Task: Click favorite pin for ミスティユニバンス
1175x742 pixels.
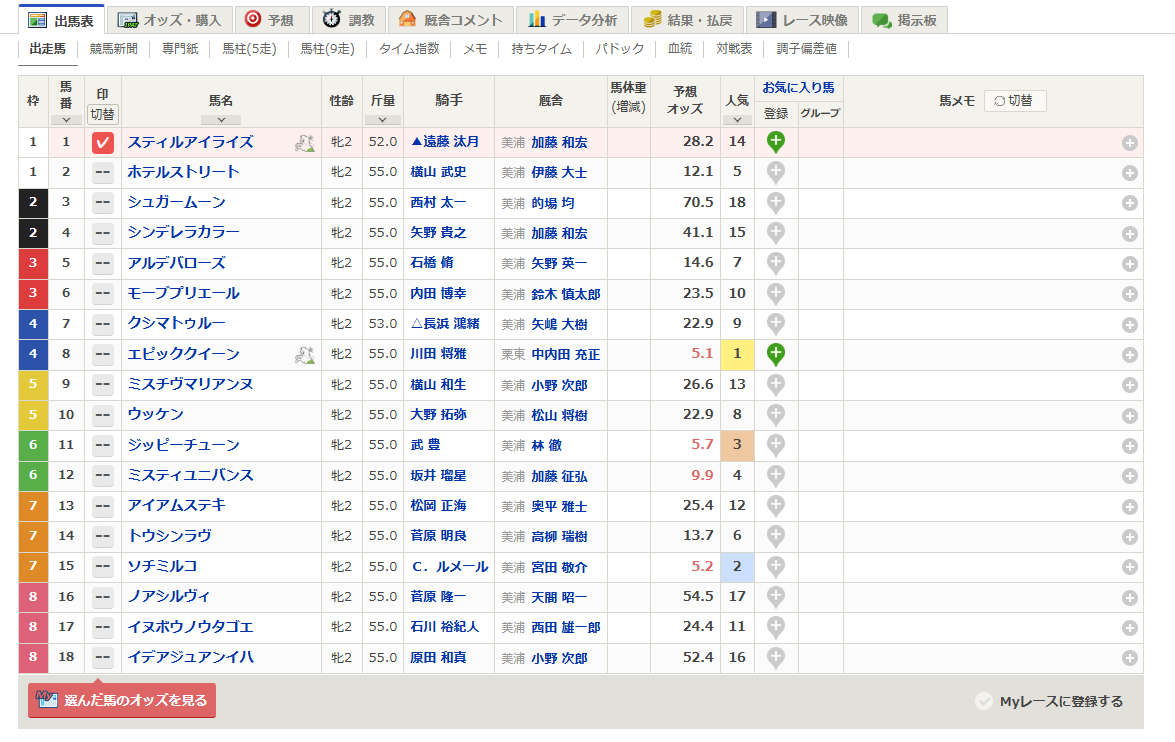Action: (x=776, y=476)
